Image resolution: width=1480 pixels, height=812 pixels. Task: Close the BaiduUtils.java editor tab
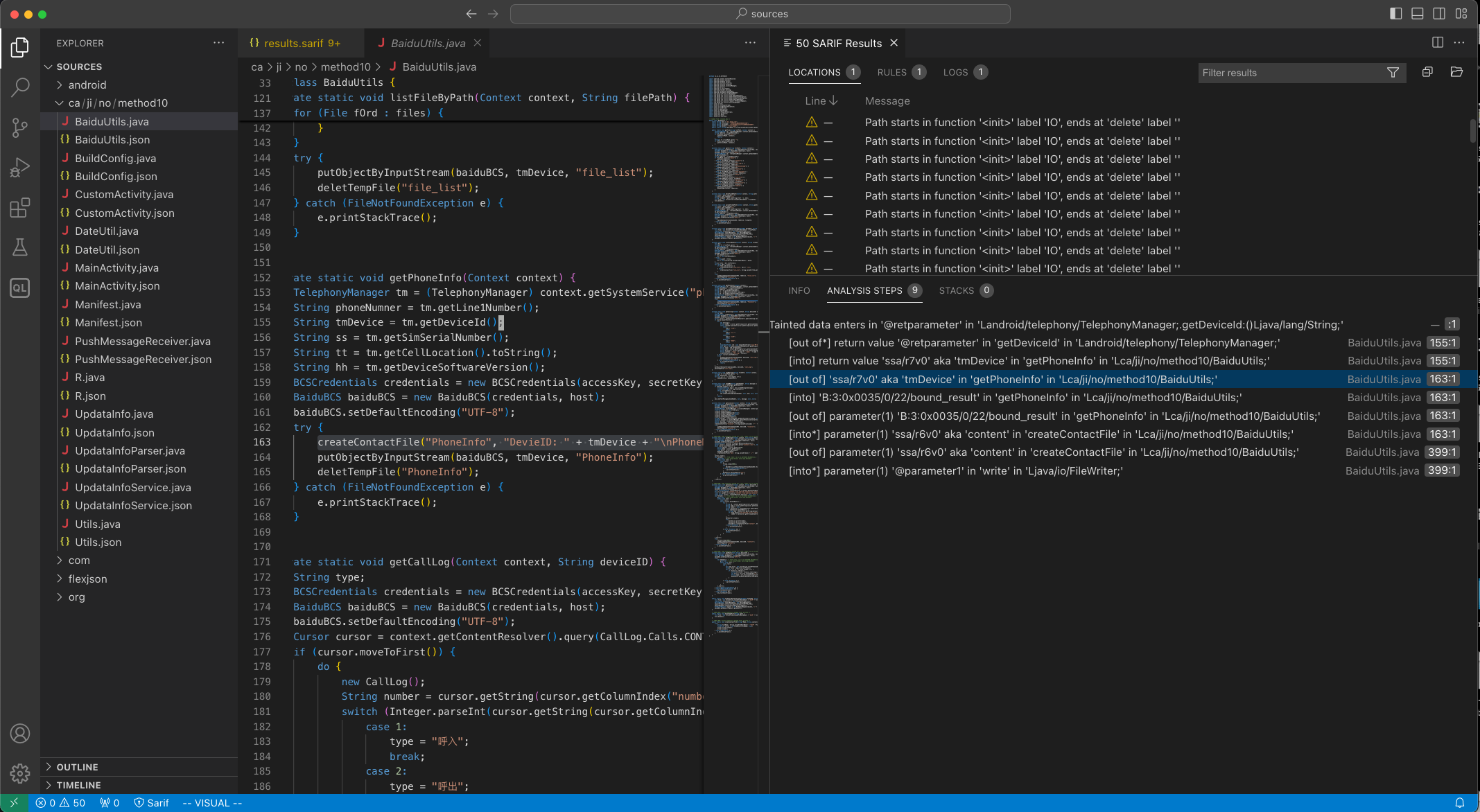click(478, 43)
